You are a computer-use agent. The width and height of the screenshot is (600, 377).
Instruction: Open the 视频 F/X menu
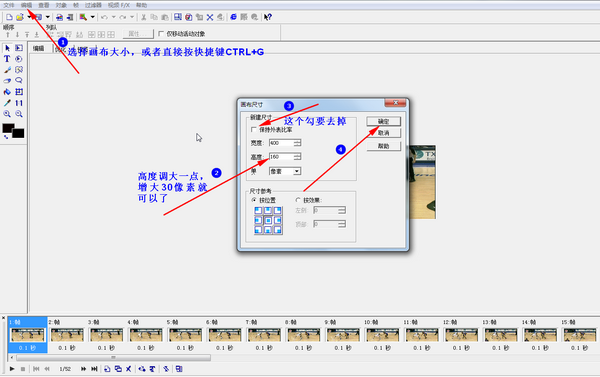pos(119,5)
